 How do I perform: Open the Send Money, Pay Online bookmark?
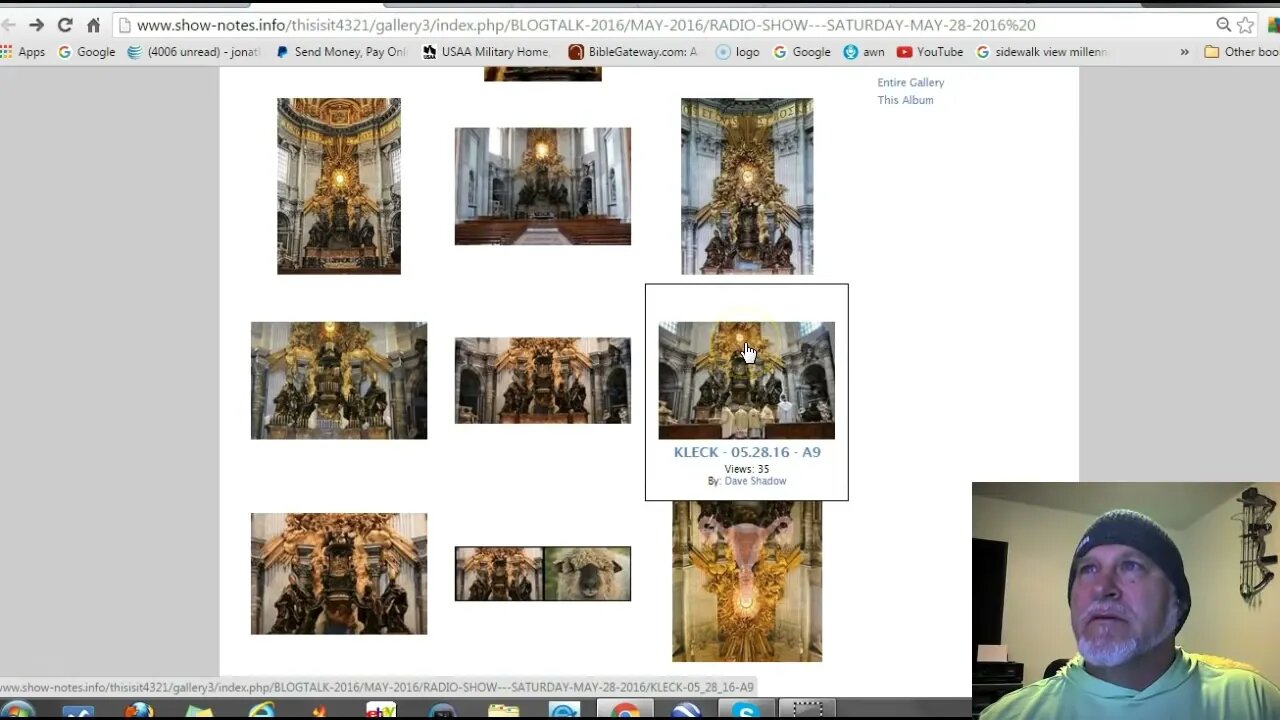tap(341, 52)
